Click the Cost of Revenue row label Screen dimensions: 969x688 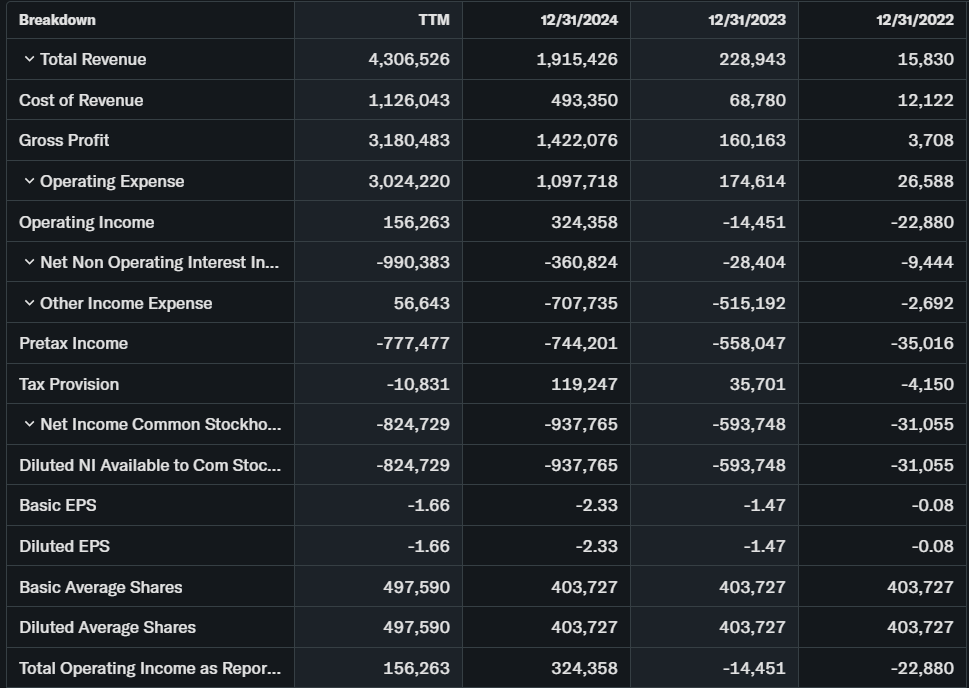point(81,100)
